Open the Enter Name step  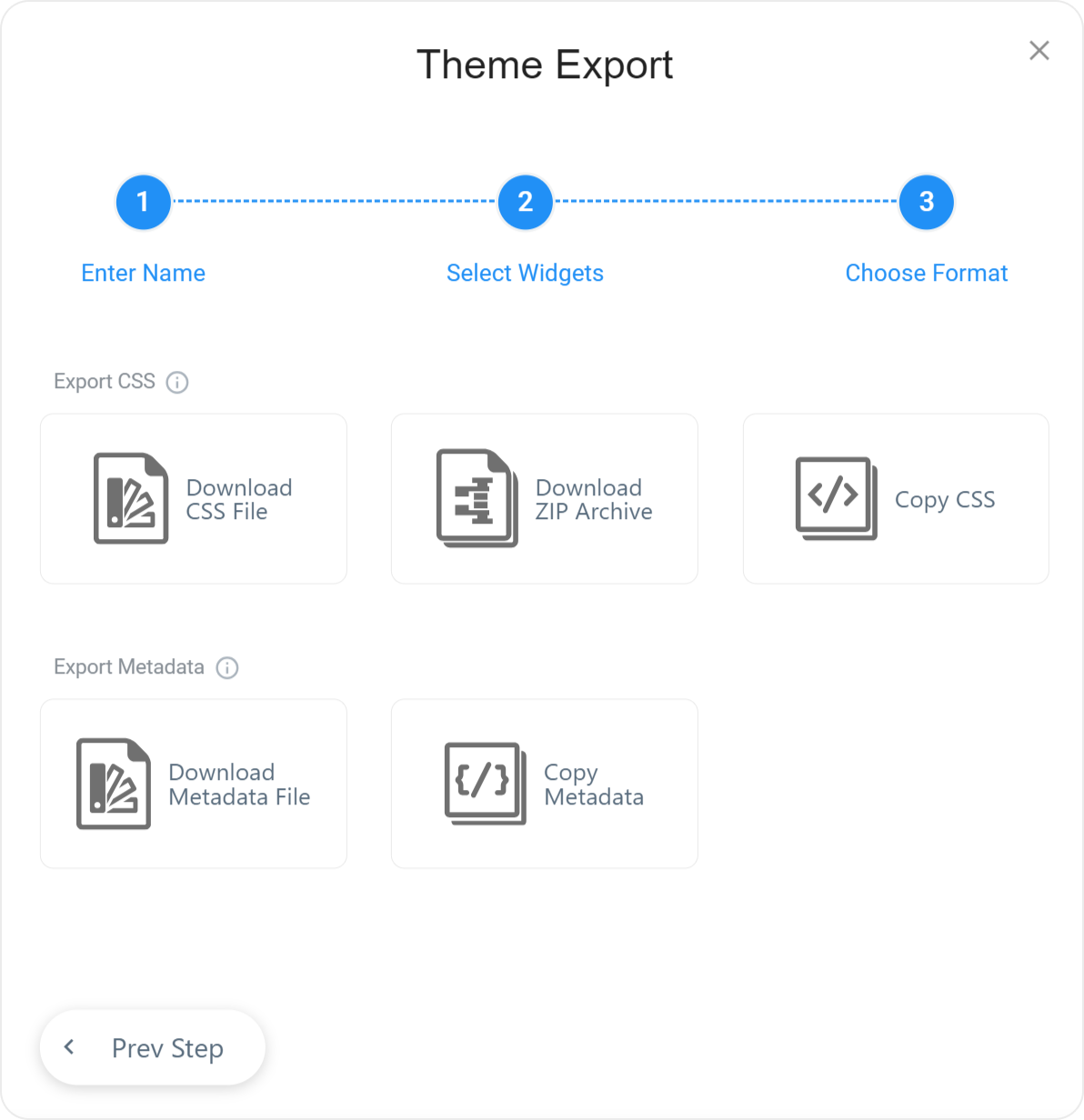143,273
